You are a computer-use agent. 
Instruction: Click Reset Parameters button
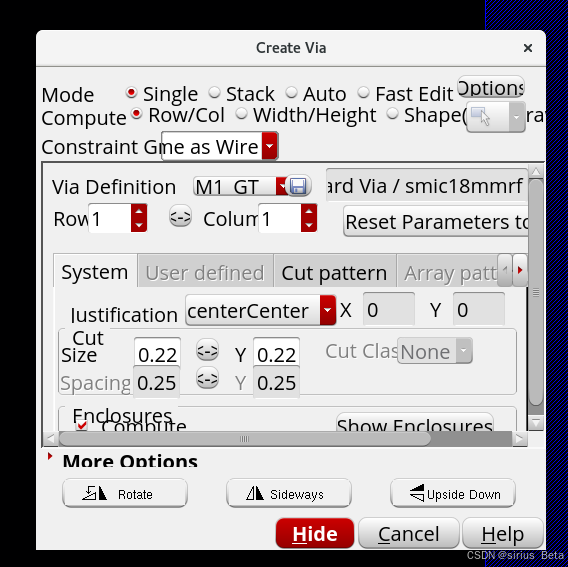point(435,221)
